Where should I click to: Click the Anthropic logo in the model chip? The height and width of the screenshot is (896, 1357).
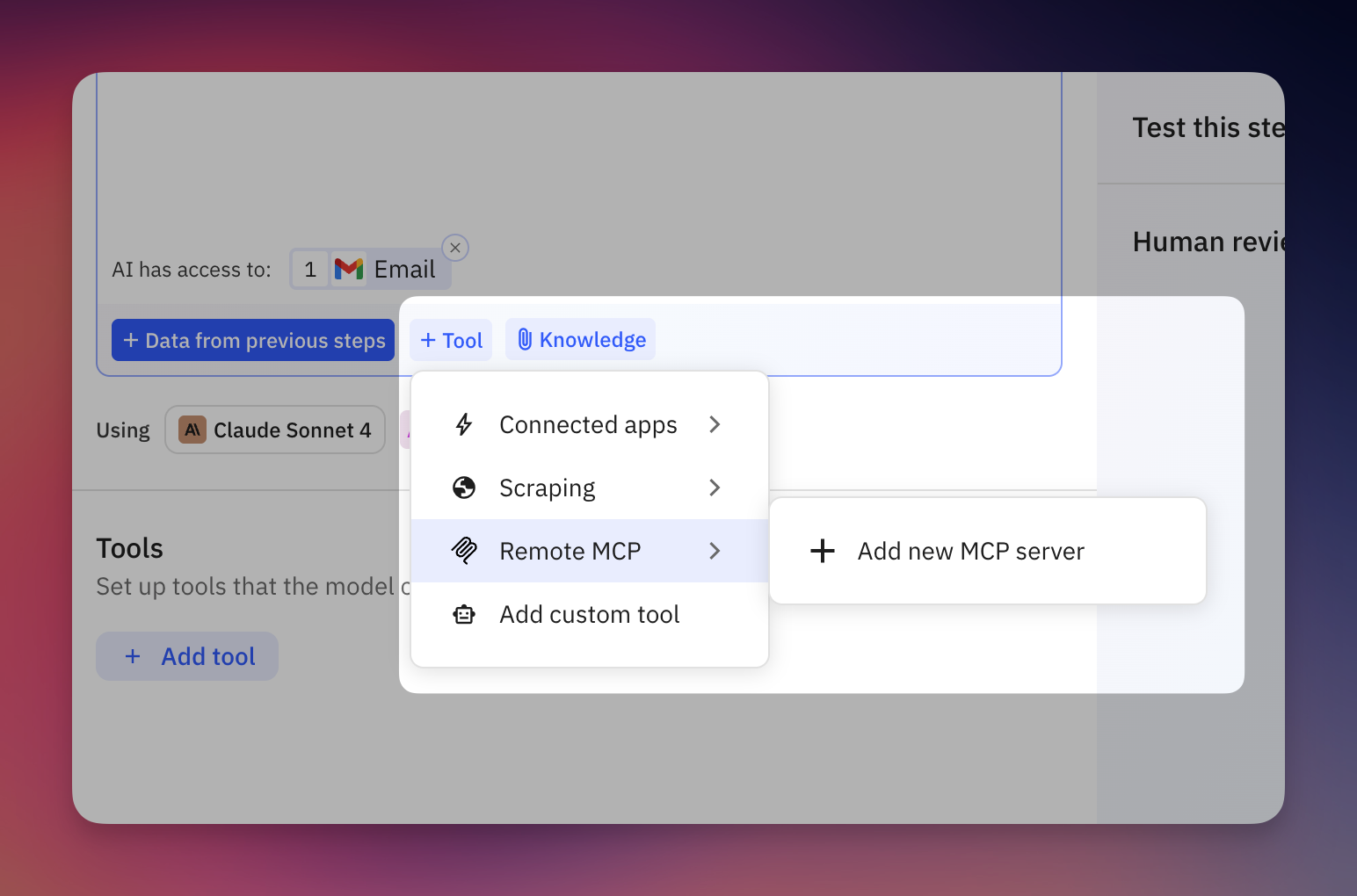[x=192, y=430]
